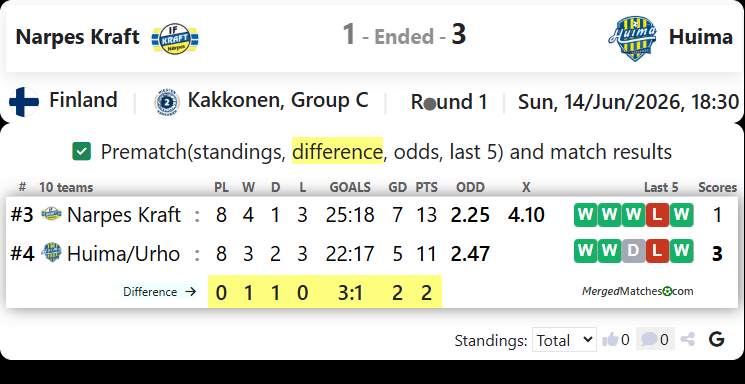This screenshot has width=745, height=384.
Task: Click Huima/Urho's gray D draw form badge
Action: pyautogui.click(x=633, y=251)
